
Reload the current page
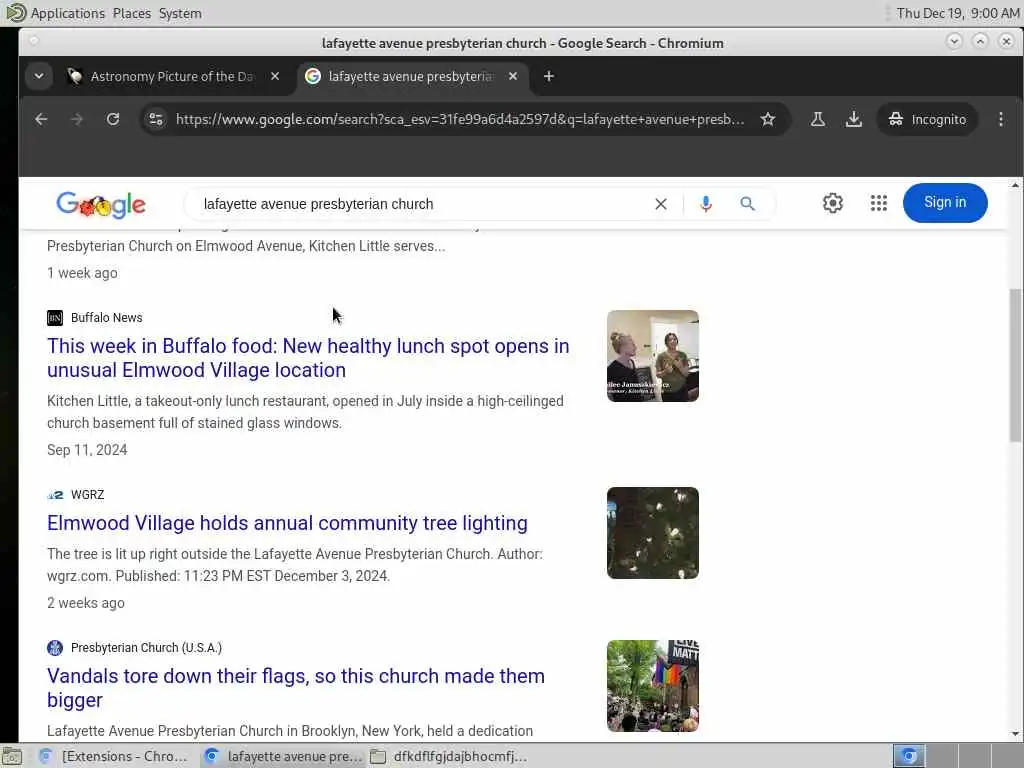[113, 119]
